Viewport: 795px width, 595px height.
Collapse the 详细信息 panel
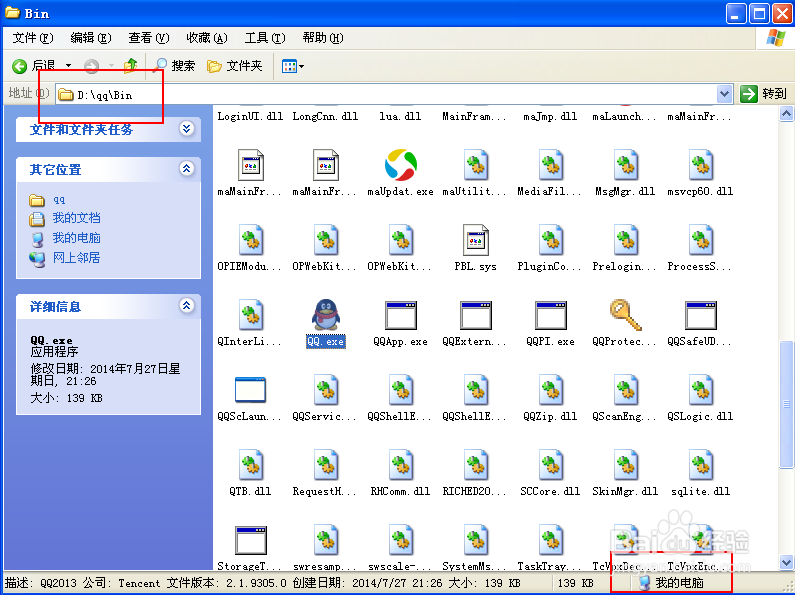pos(187,306)
